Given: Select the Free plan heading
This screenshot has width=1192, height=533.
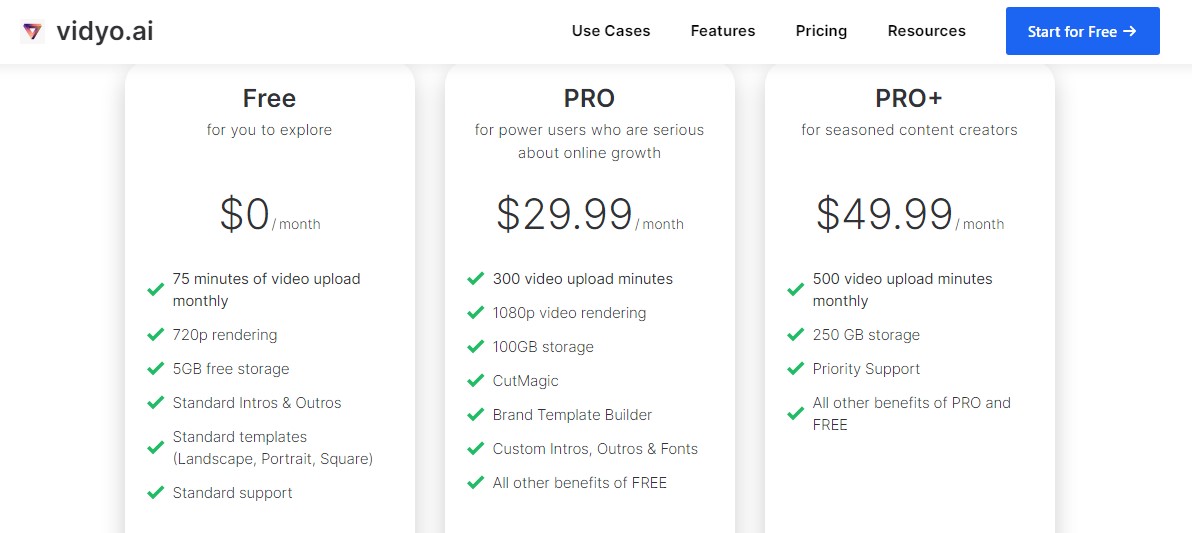Looking at the screenshot, I should [269, 98].
